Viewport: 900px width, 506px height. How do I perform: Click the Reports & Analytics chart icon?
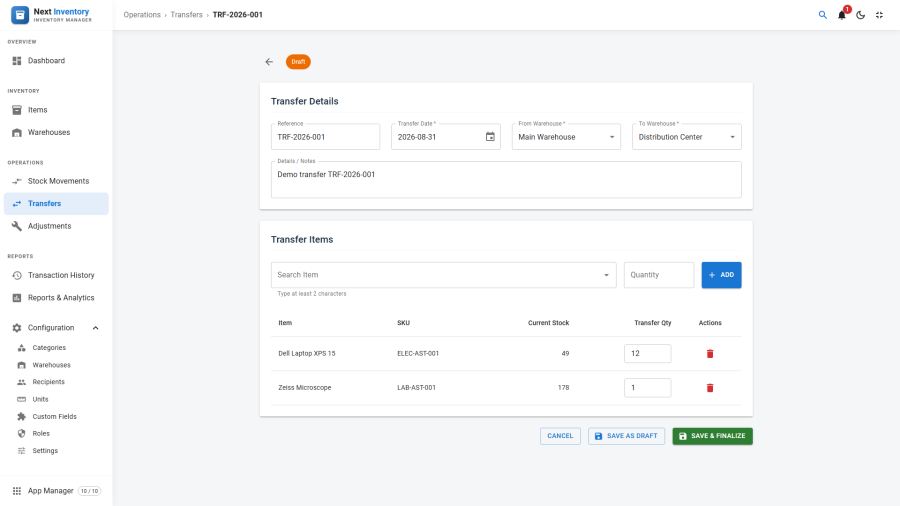click(x=17, y=298)
